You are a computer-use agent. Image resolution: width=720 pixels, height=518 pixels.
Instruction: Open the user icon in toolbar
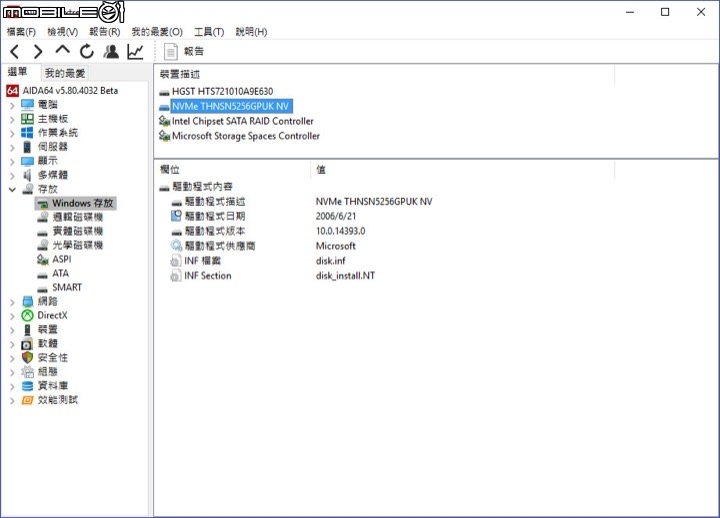[x=111, y=51]
